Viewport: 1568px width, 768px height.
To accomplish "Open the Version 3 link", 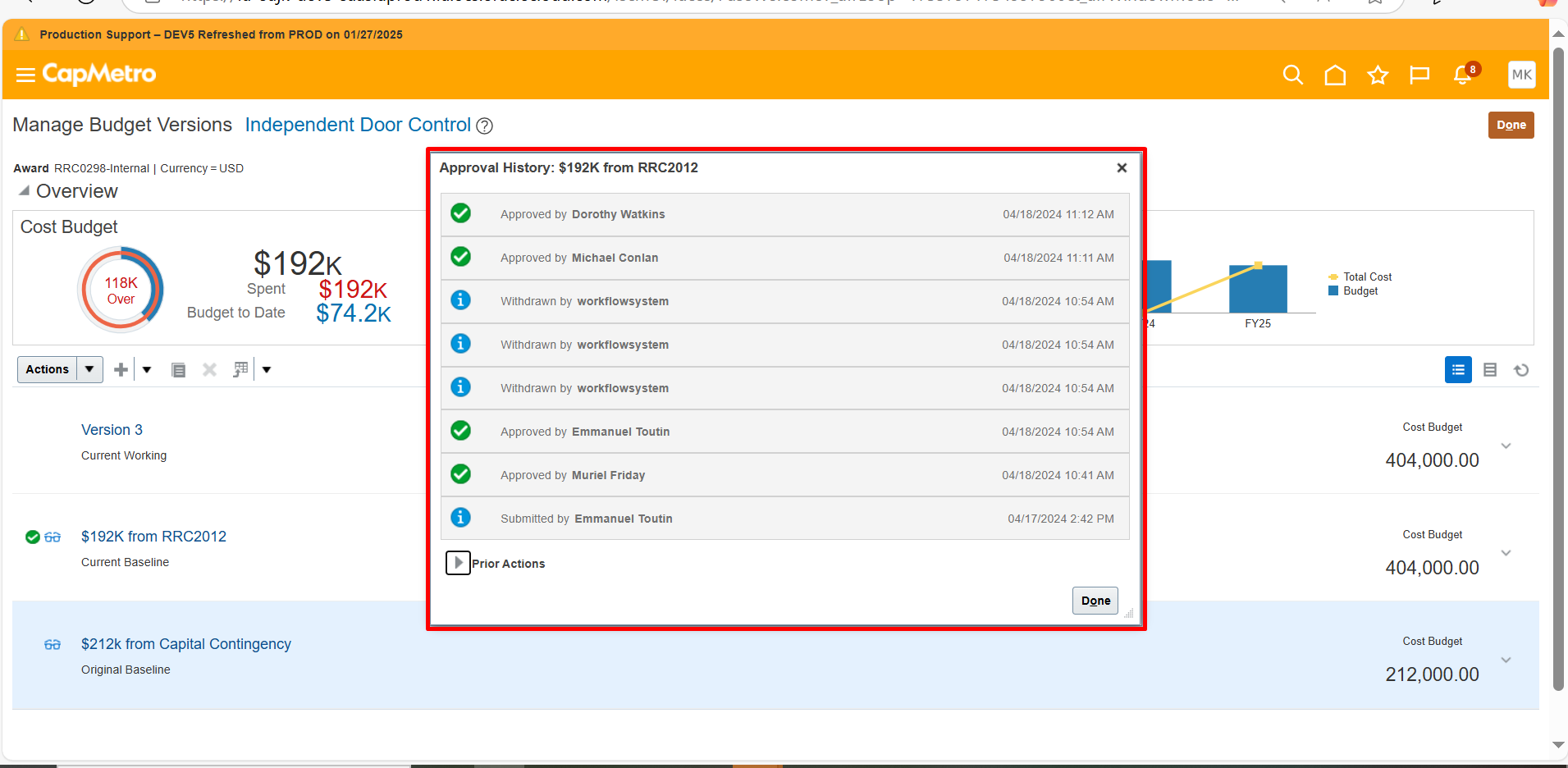I will click(112, 430).
